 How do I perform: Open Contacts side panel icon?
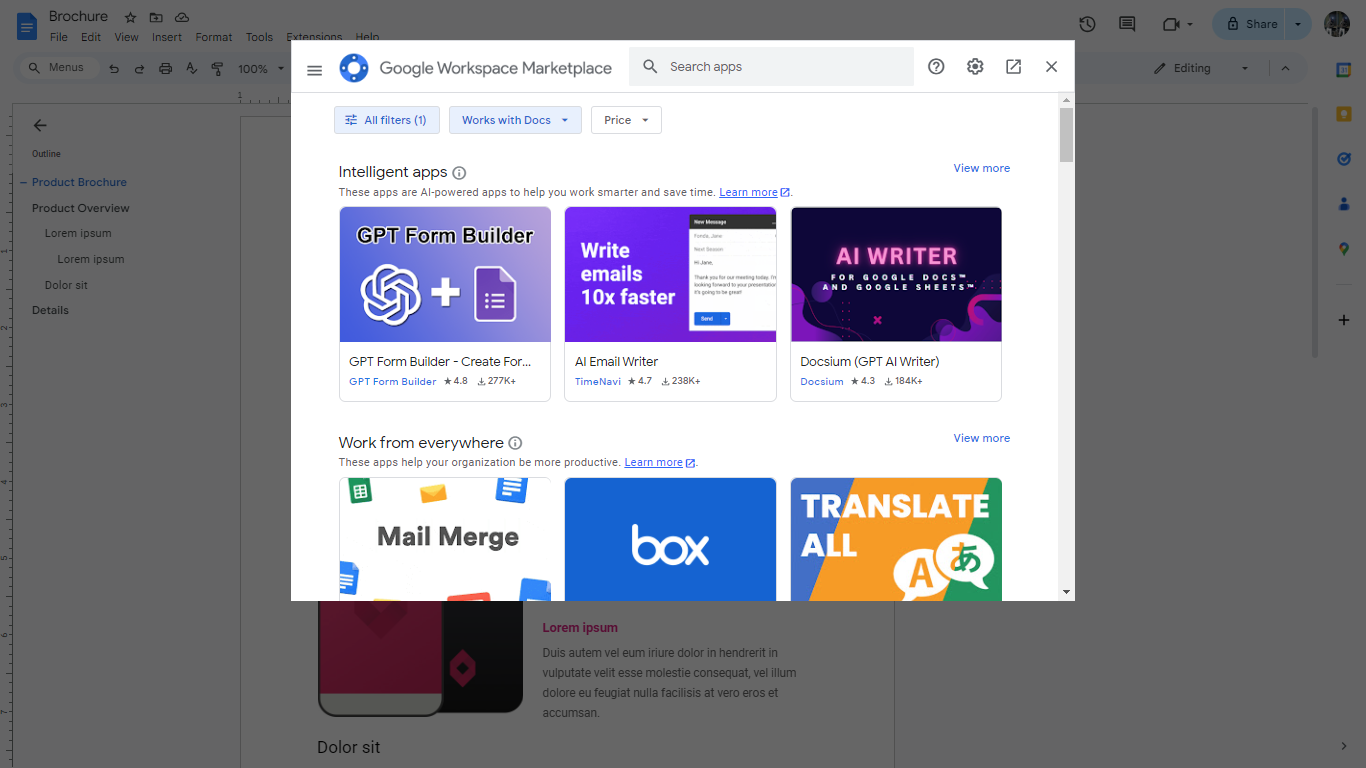click(1344, 204)
